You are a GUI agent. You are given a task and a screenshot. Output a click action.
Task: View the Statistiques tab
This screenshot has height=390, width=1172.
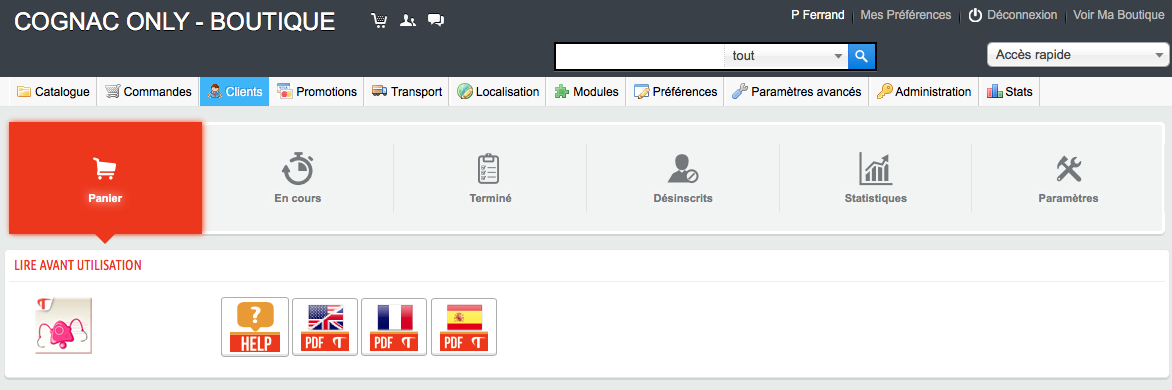(875, 179)
